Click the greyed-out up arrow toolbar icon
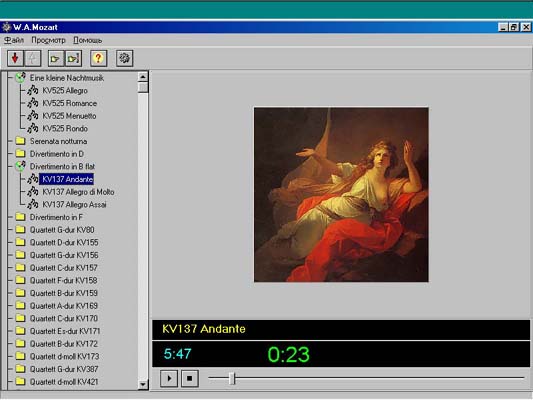Image resolution: width=533 pixels, height=400 pixels. point(33,58)
